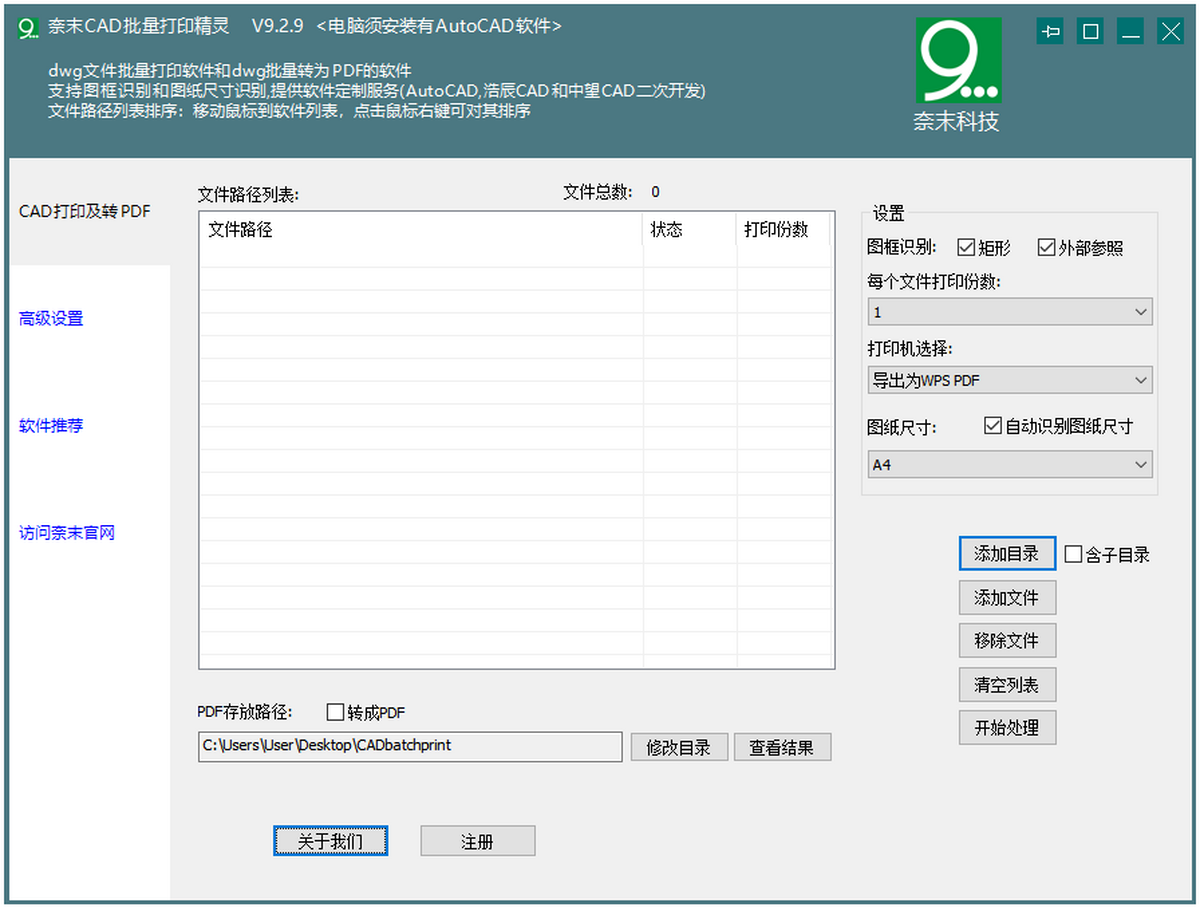Open the 打印机选择 dropdown showing 导出为WPS PDF
Viewport: 1200px width, 907px height.
click(1010, 380)
